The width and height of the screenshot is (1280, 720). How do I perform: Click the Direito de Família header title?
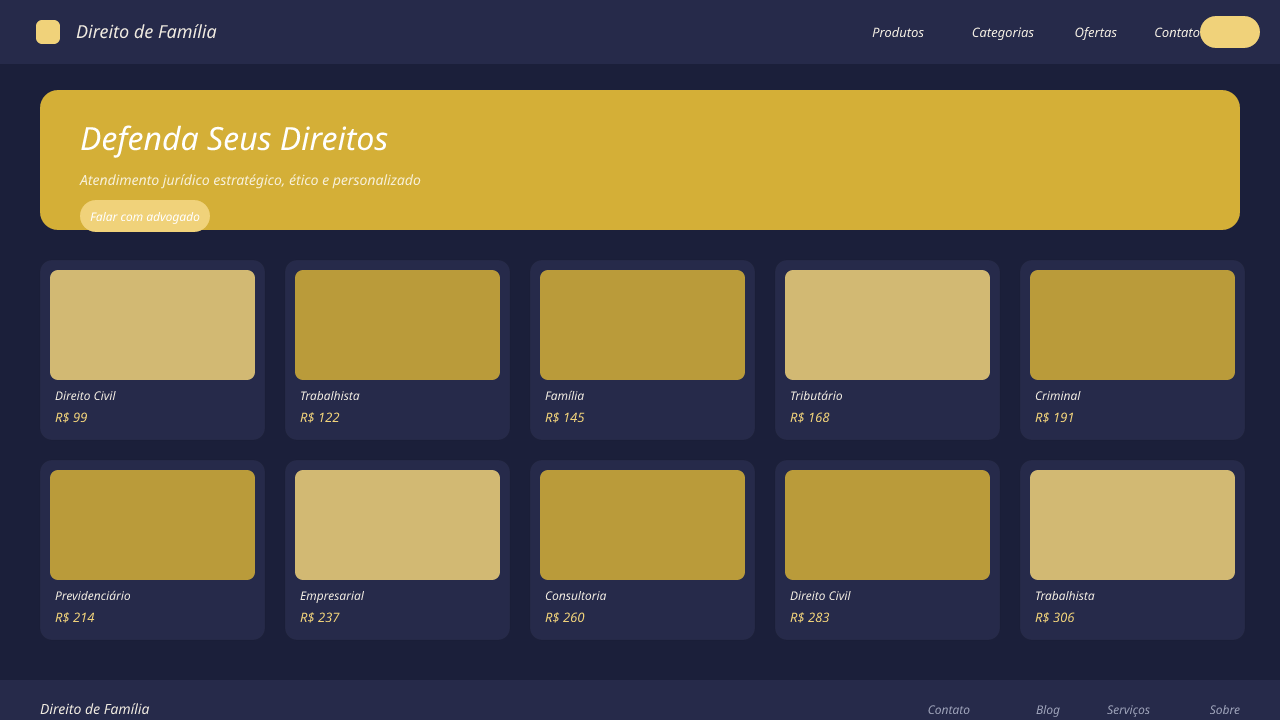coord(146,32)
